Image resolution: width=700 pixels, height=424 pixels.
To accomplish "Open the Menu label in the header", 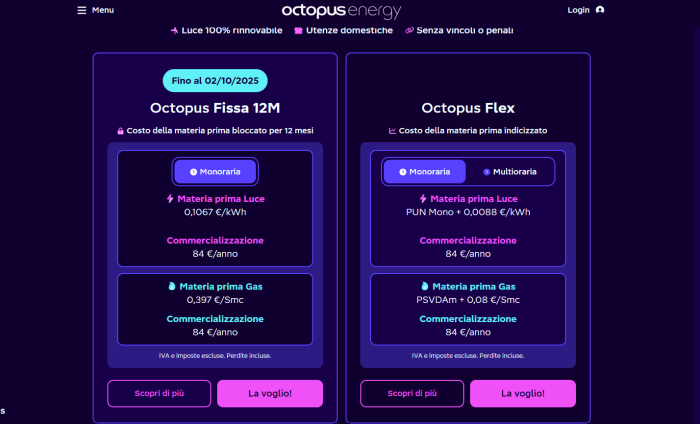I will [x=102, y=10].
